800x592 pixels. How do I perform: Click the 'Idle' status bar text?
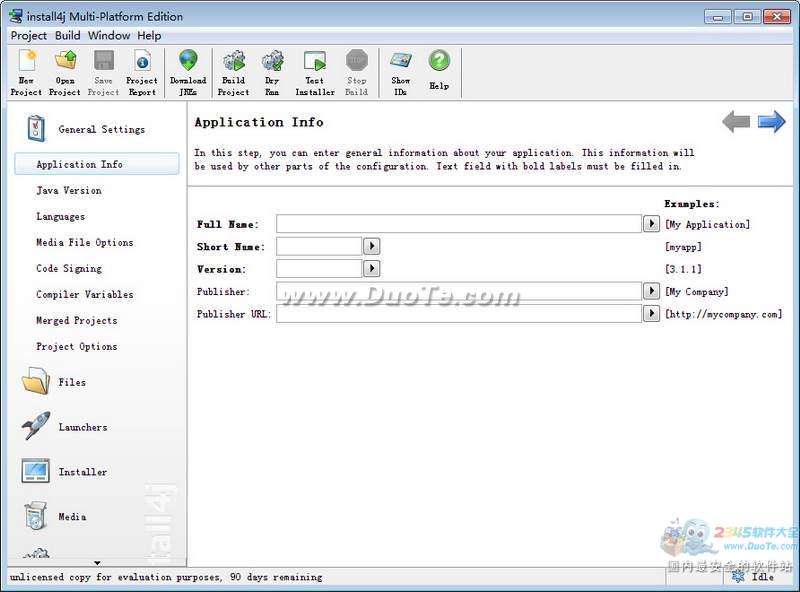coord(762,577)
